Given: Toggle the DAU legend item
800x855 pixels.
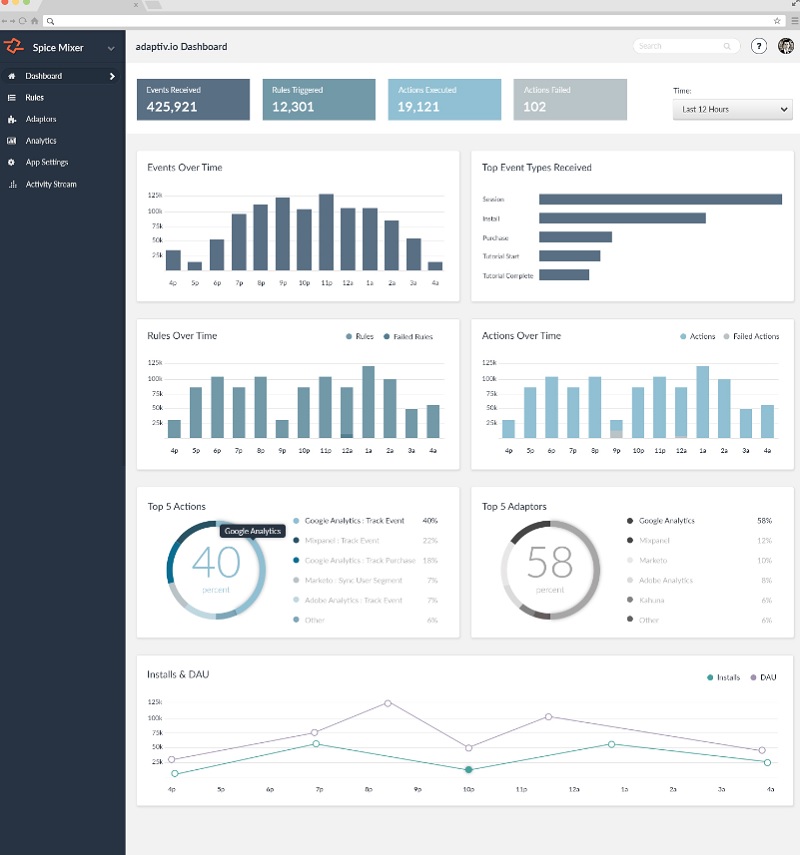Looking at the screenshot, I should [x=763, y=677].
